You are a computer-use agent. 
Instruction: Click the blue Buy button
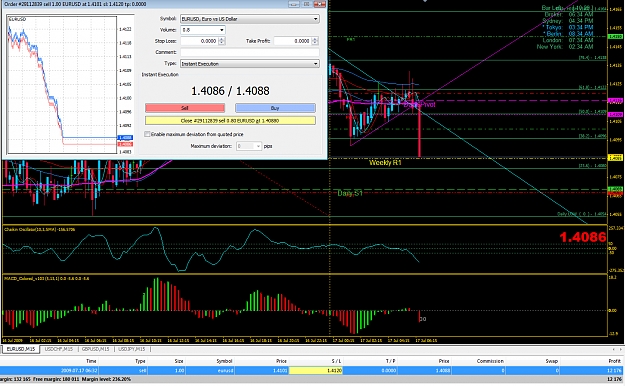(275, 108)
